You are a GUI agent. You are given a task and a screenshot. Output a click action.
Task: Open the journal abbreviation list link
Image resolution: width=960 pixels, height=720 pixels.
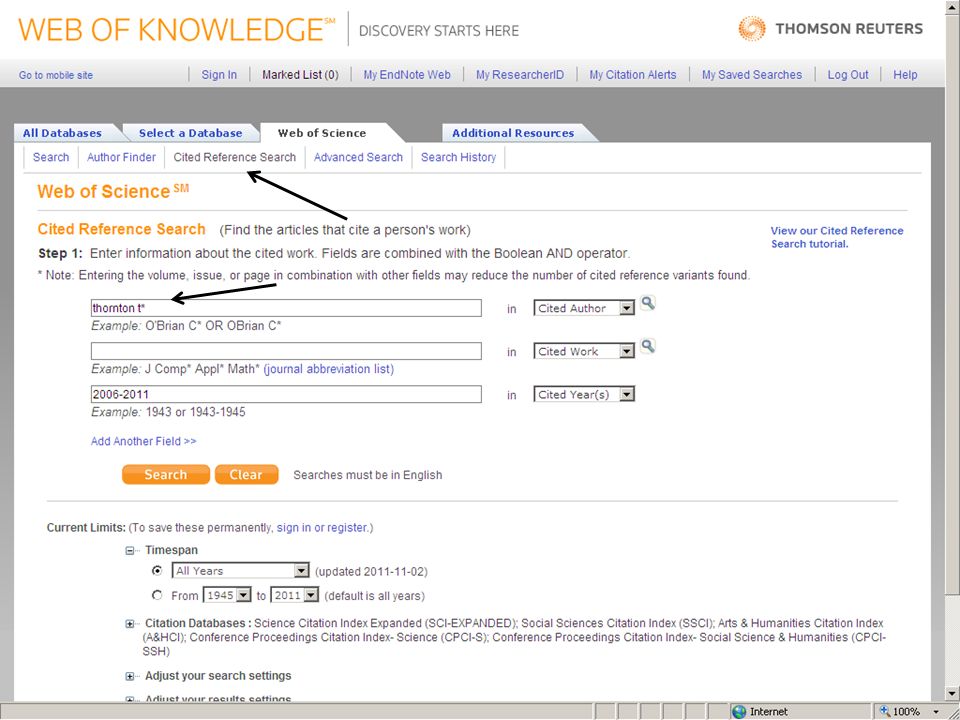329,369
